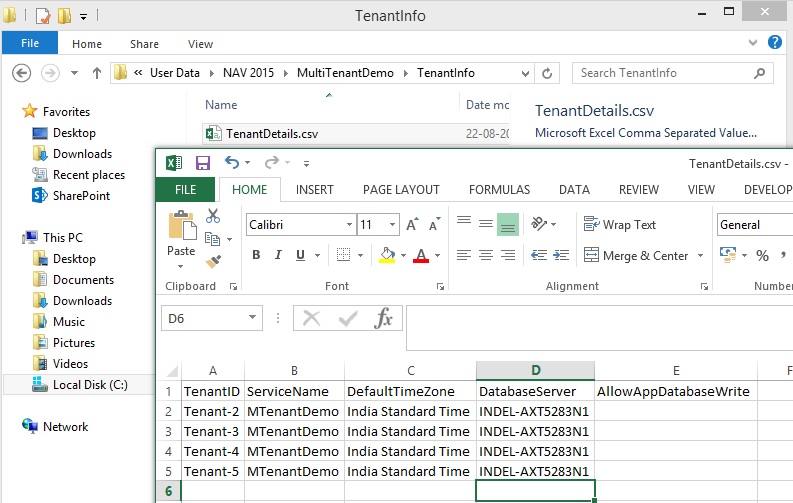Viewport: 793px width, 503px height.
Task: Switch to the PAGE LAYOUT tab
Action: click(401, 189)
